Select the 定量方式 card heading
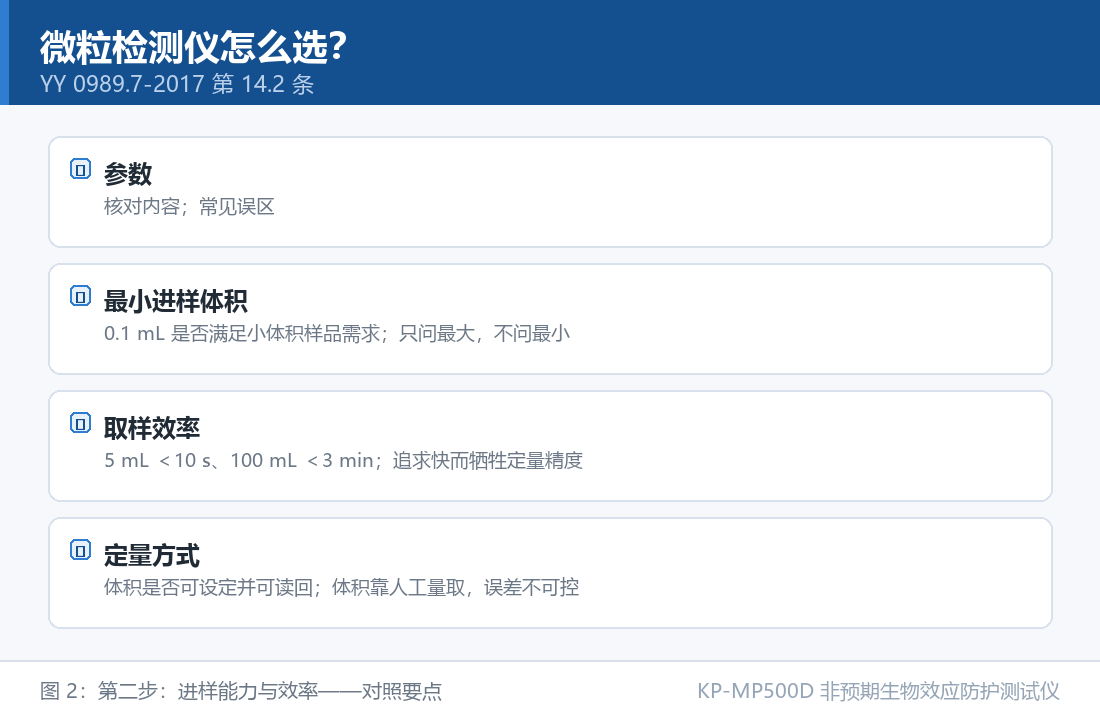This screenshot has height=720, width=1100. click(x=152, y=555)
